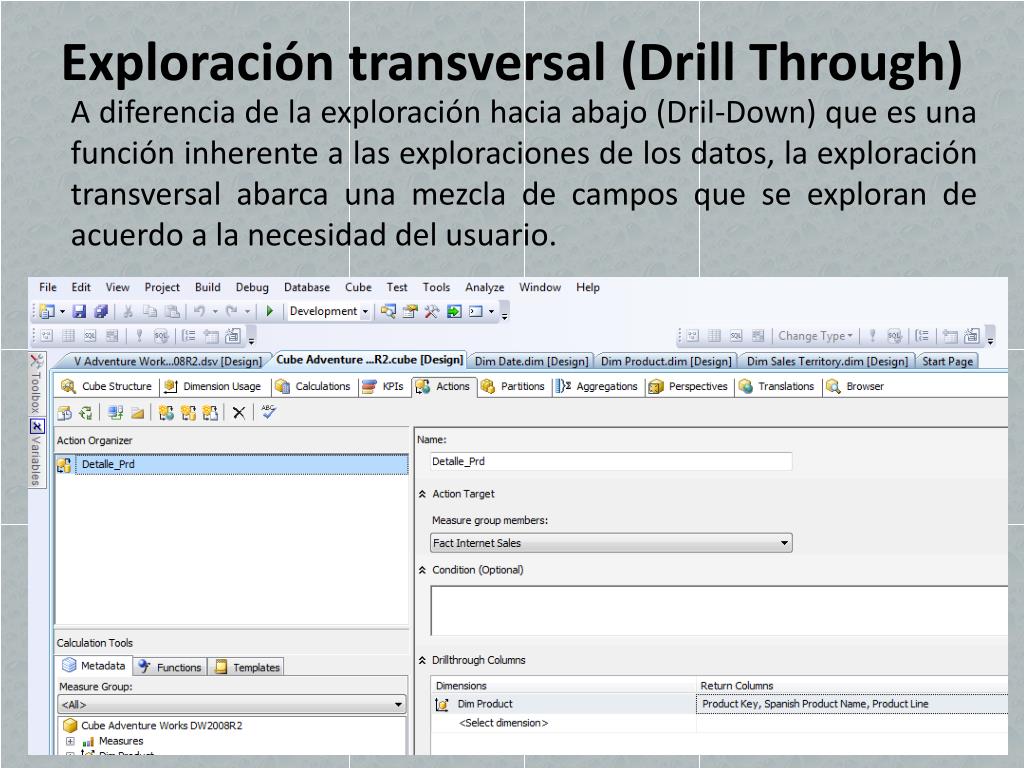Viewport: 1024px width, 768px height.
Task: Open Solution Explorer via its toolbar icon
Action: pyautogui.click(x=388, y=312)
